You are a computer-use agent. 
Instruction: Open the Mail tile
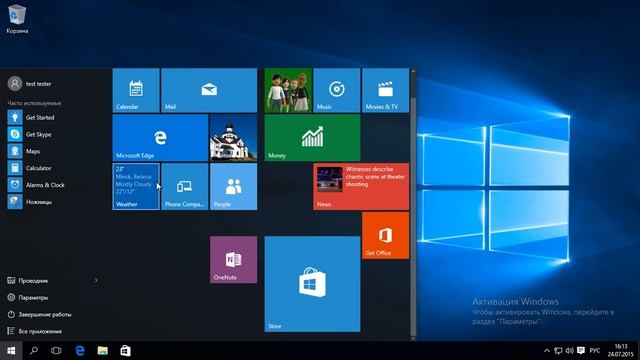tap(209, 90)
